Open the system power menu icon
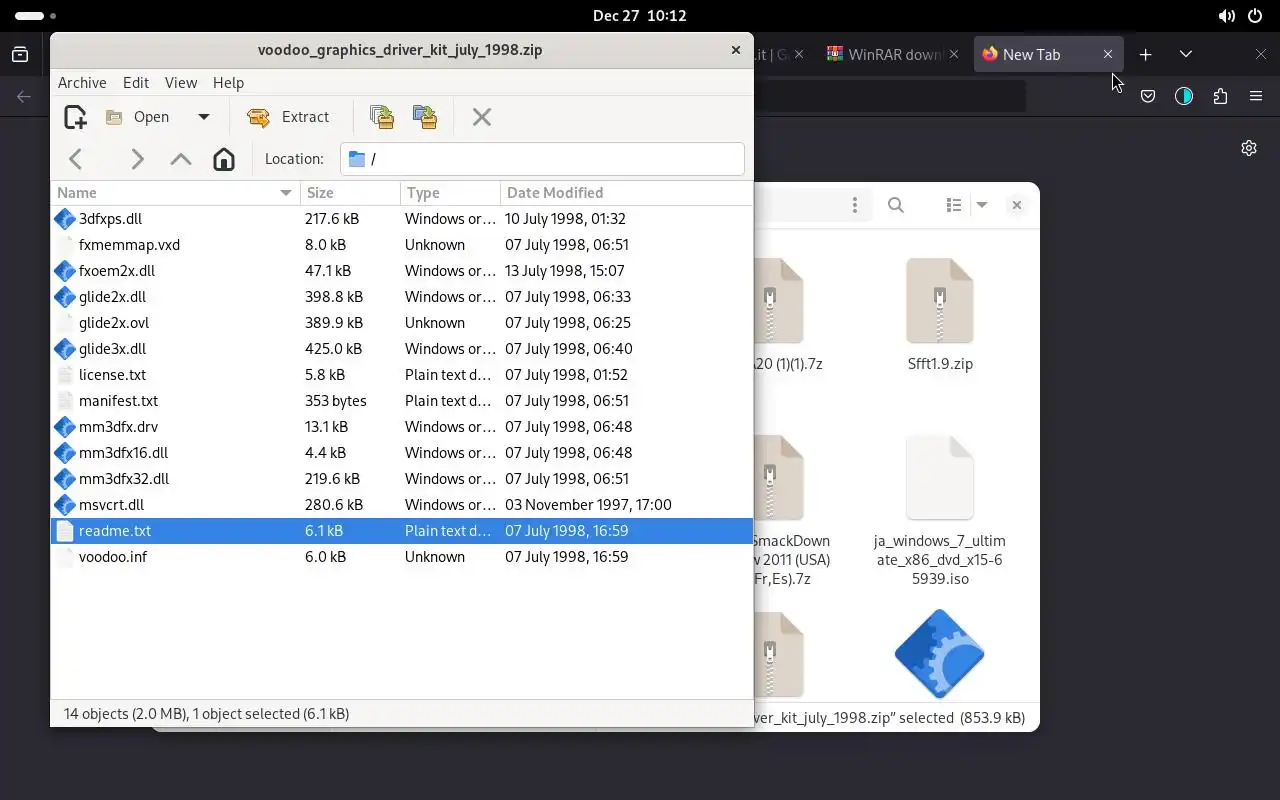Image resolution: width=1280 pixels, height=800 pixels. (x=1255, y=16)
